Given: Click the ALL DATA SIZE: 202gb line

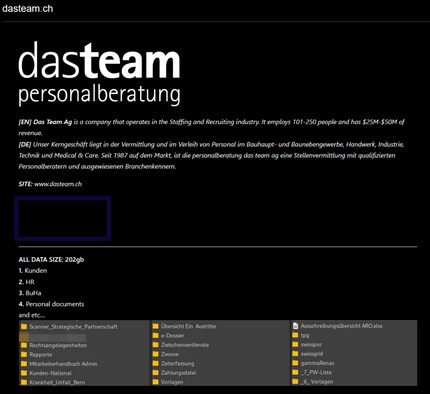Looking at the screenshot, I should point(51,259).
